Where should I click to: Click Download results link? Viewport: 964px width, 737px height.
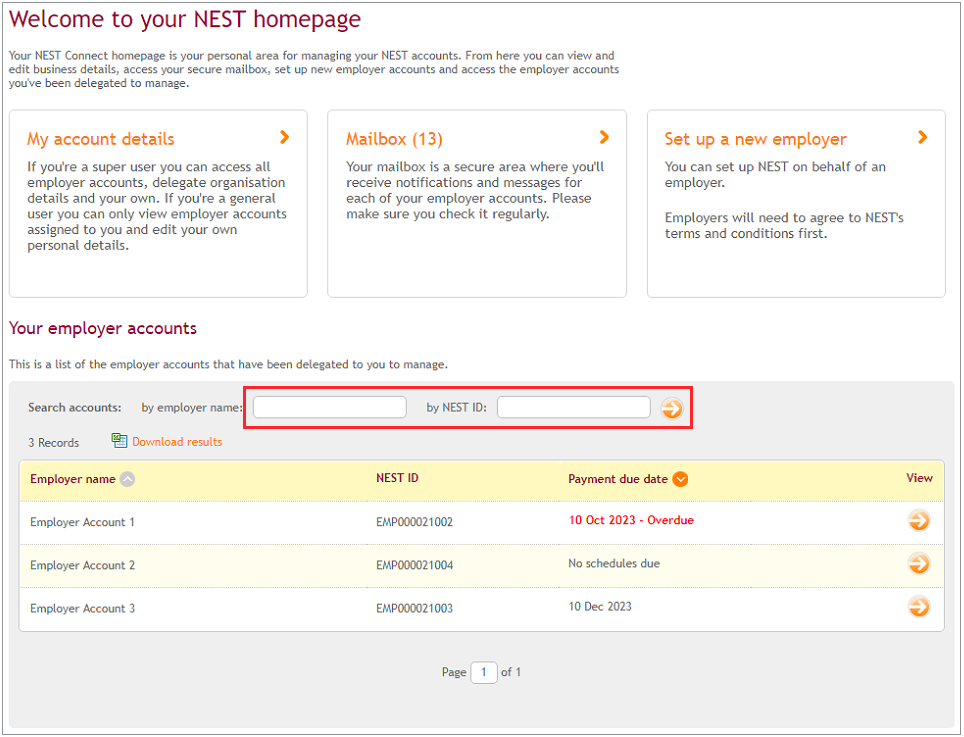177,442
